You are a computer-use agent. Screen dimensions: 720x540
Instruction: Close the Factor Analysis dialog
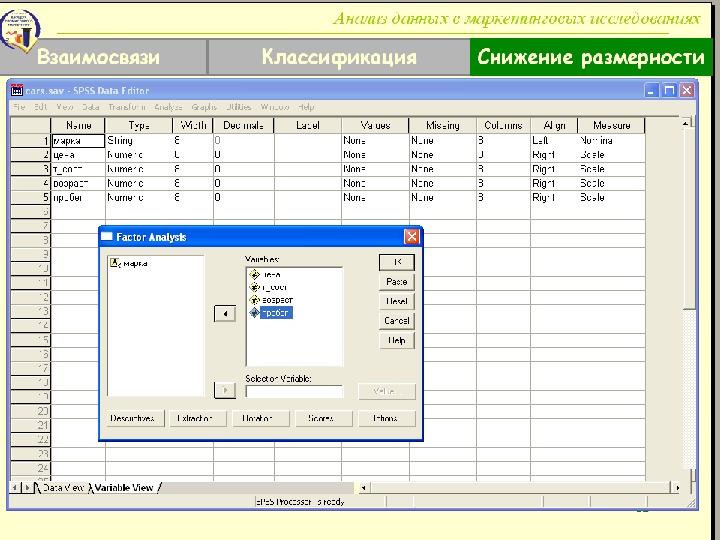click(x=411, y=236)
